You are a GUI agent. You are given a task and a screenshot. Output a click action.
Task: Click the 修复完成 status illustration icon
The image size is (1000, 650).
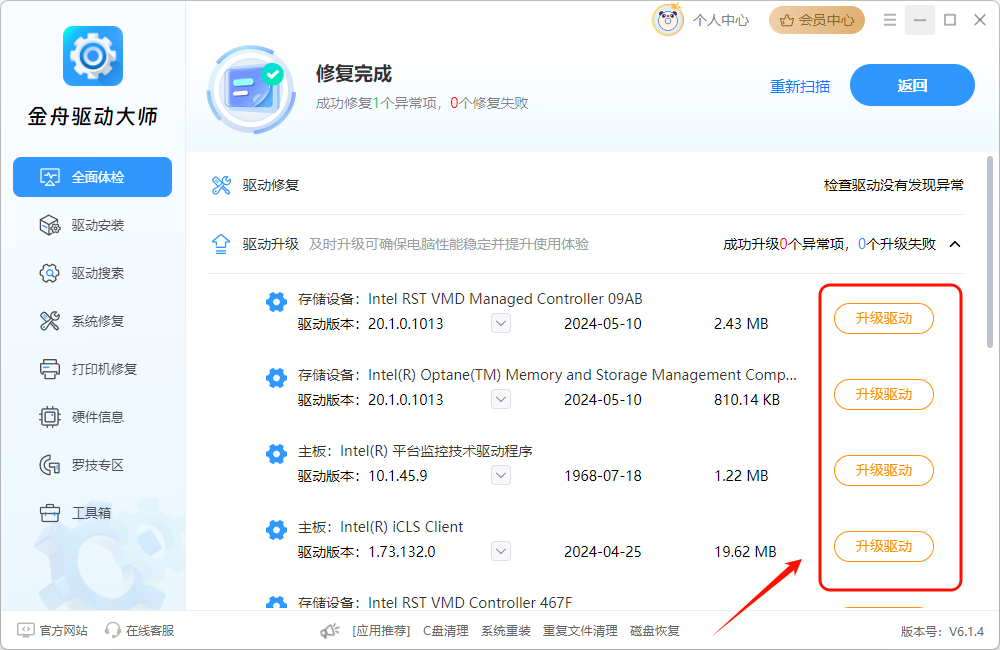pyautogui.click(x=251, y=89)
